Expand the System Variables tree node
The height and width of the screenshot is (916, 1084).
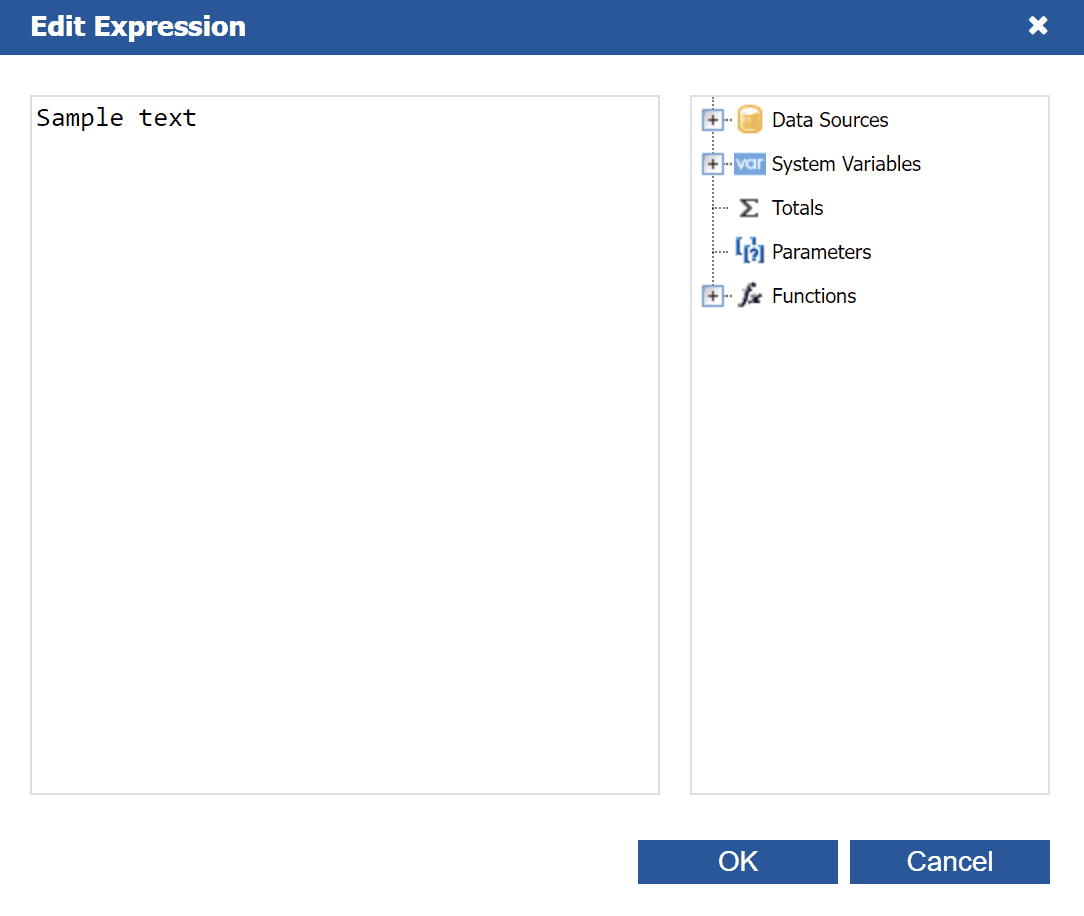(712, 164)
